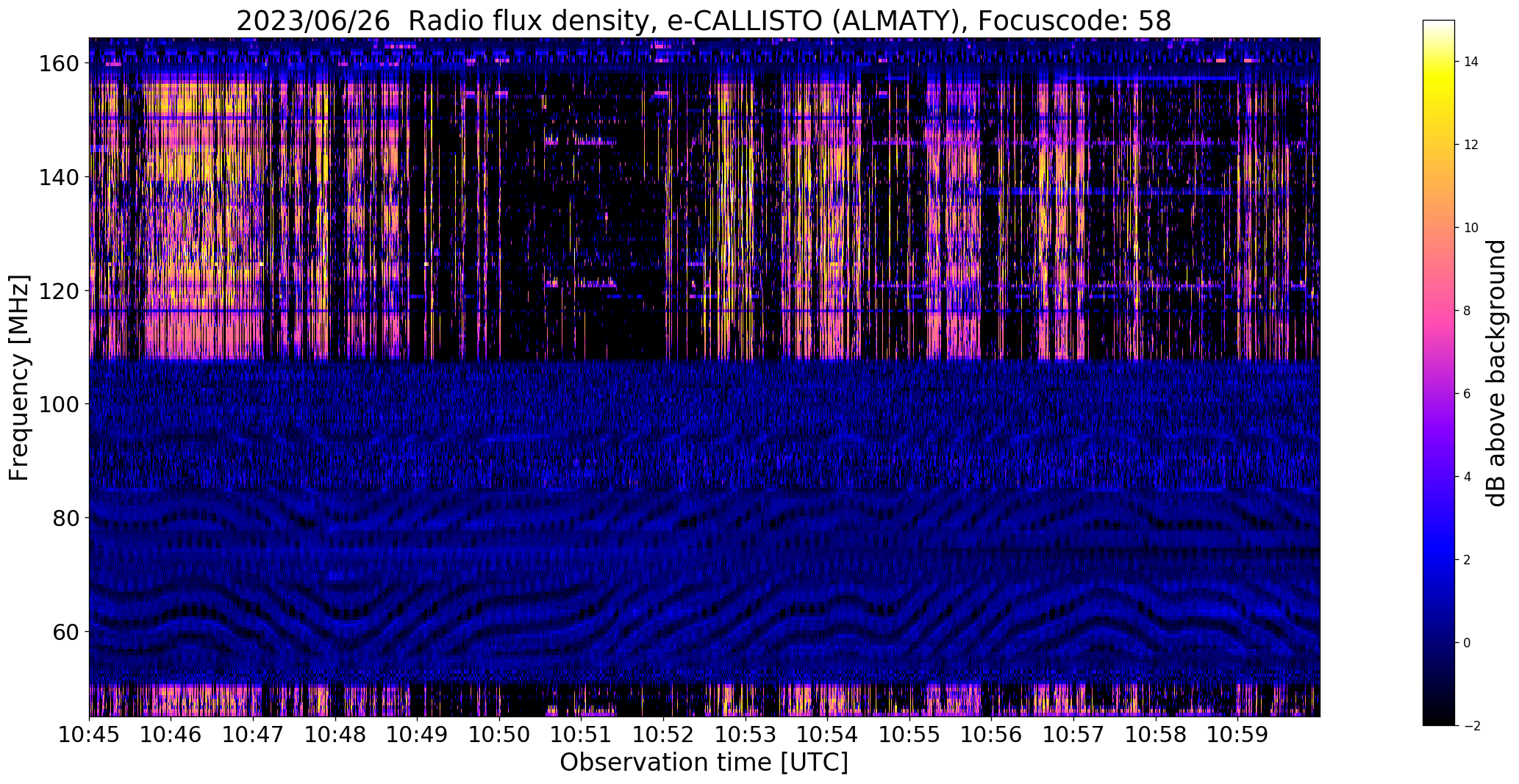Click the 160 frequency tick label
1519x784 pixels.
[x=58, y=64]
